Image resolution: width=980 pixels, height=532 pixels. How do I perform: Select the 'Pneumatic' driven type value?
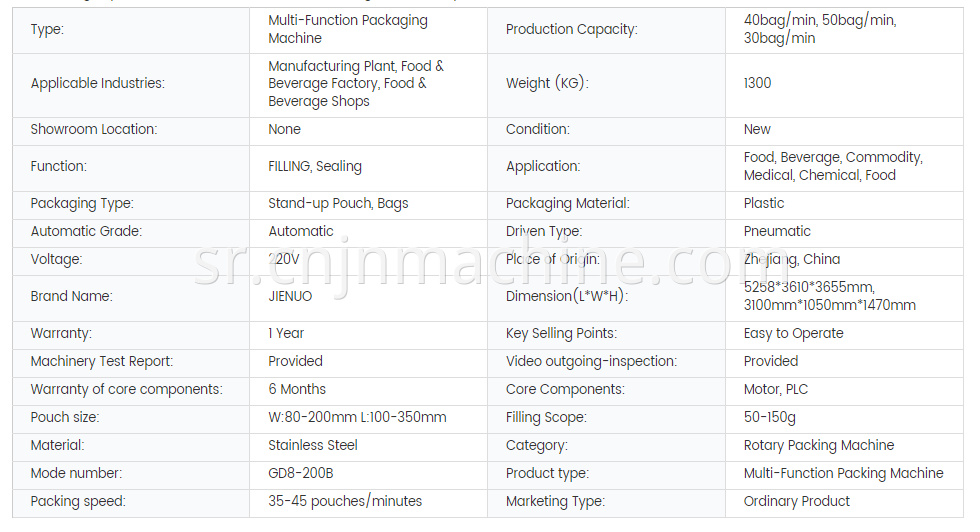coord(777,231)
